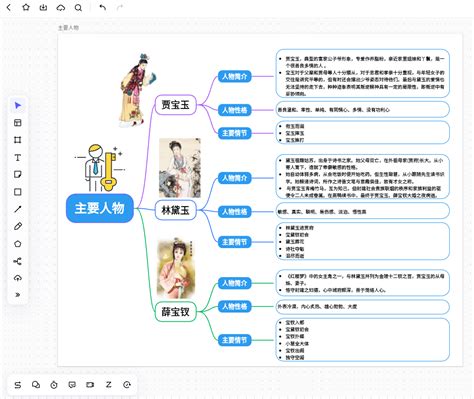Go back with the left chevron
This screenshot has height=399, width=474.
point(9,7)
